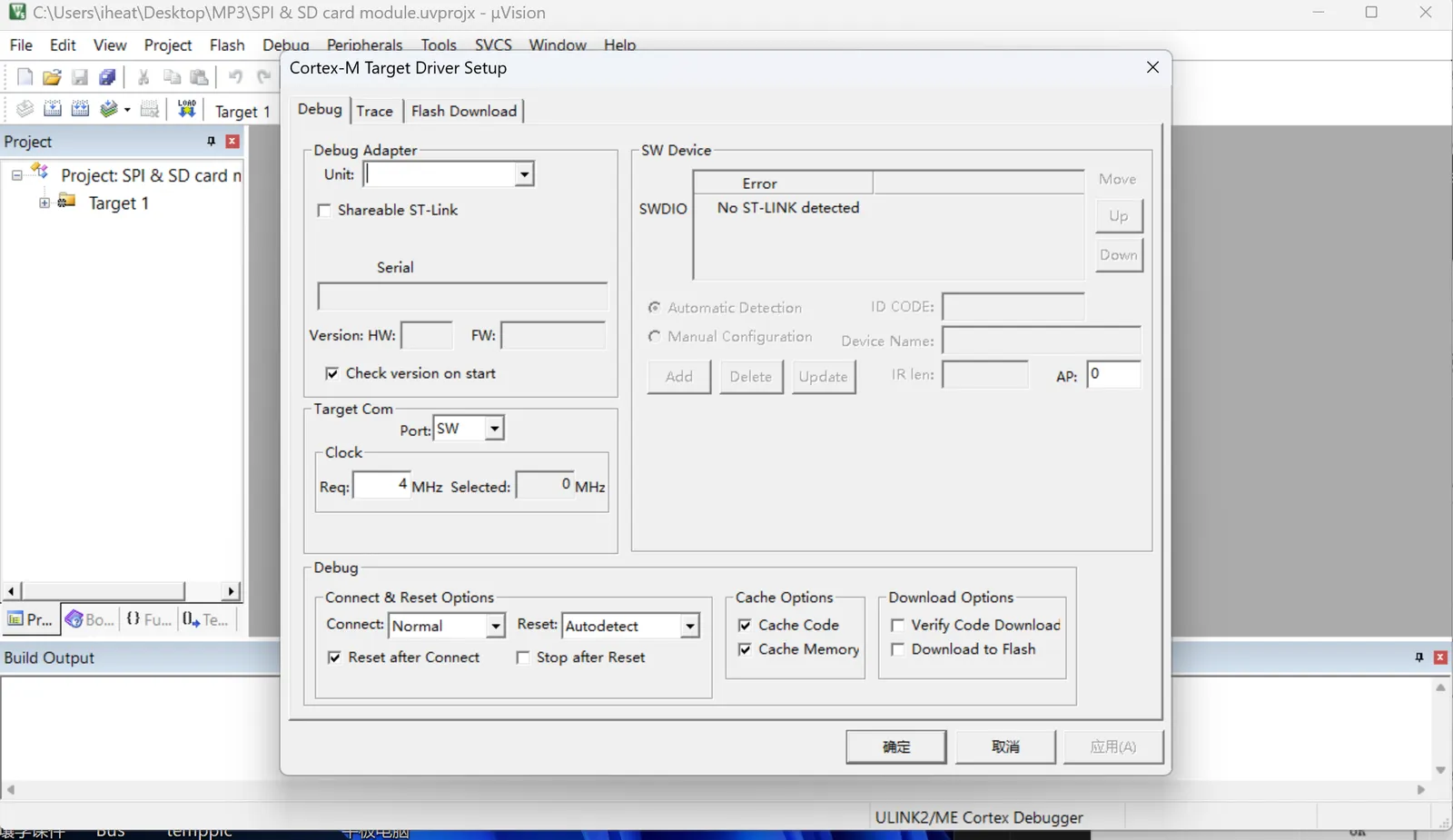Close the Build Output panel with its red X

1441,657
